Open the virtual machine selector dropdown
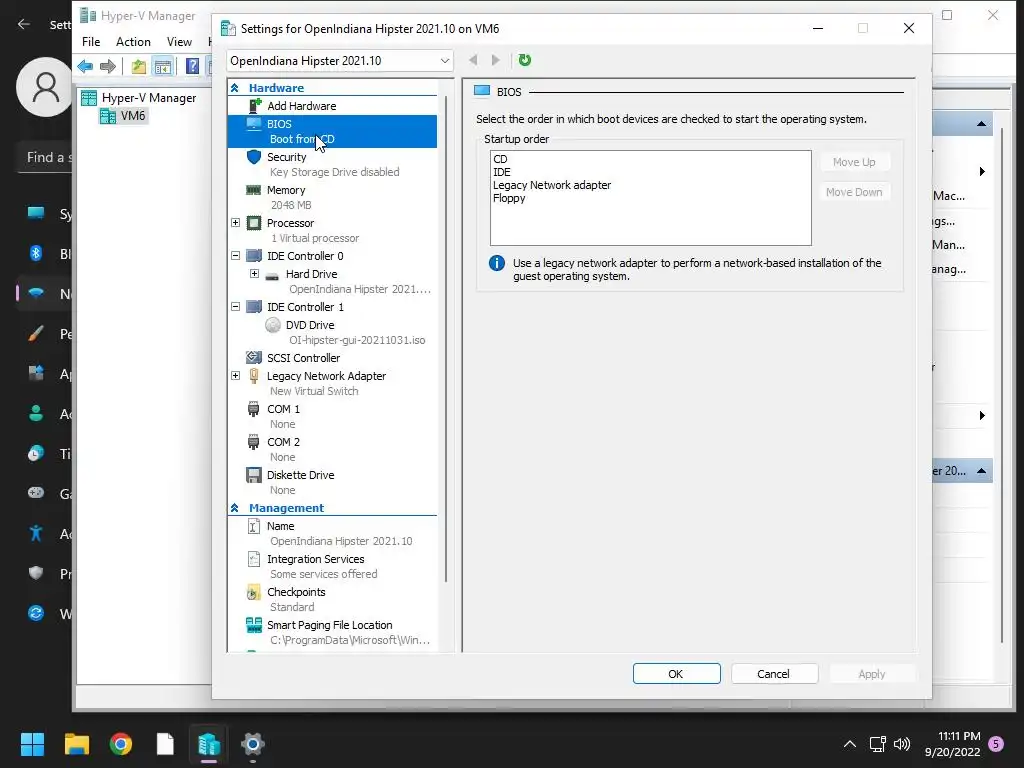Image resolution: width=1024 pixels, height=768 pixels. [340, 61]
